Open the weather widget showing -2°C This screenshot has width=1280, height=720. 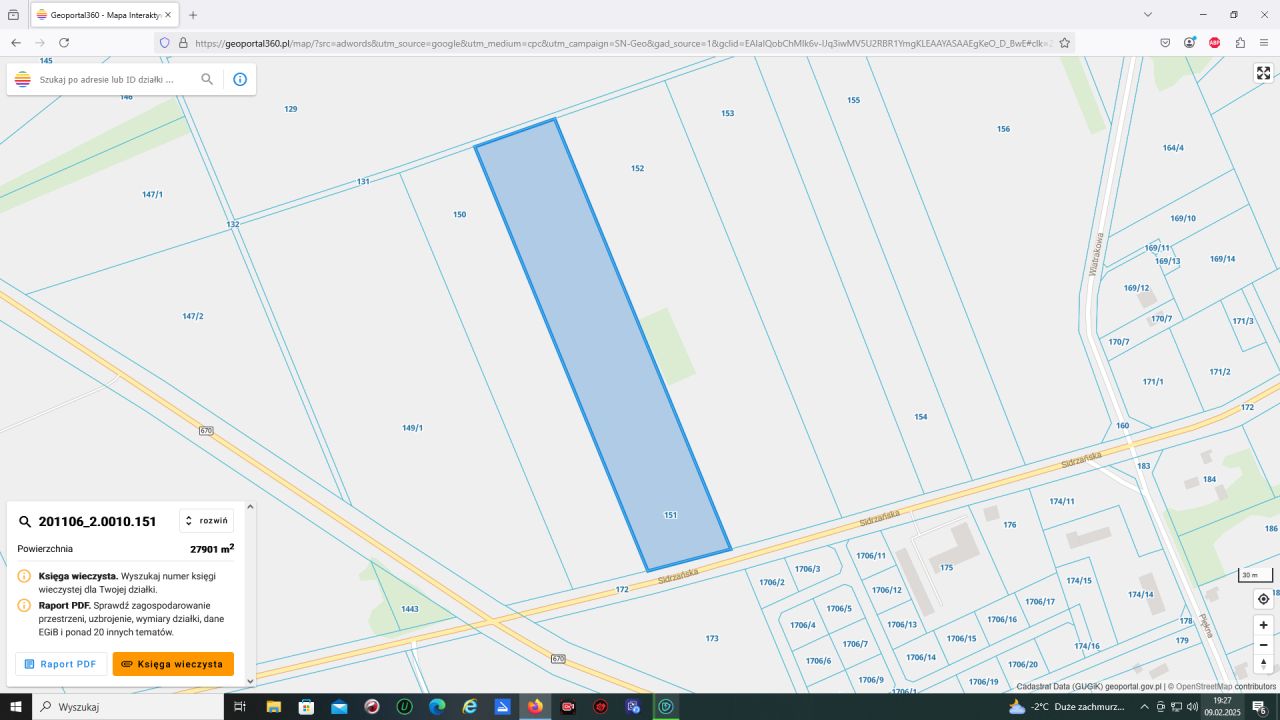(1066, 707)
